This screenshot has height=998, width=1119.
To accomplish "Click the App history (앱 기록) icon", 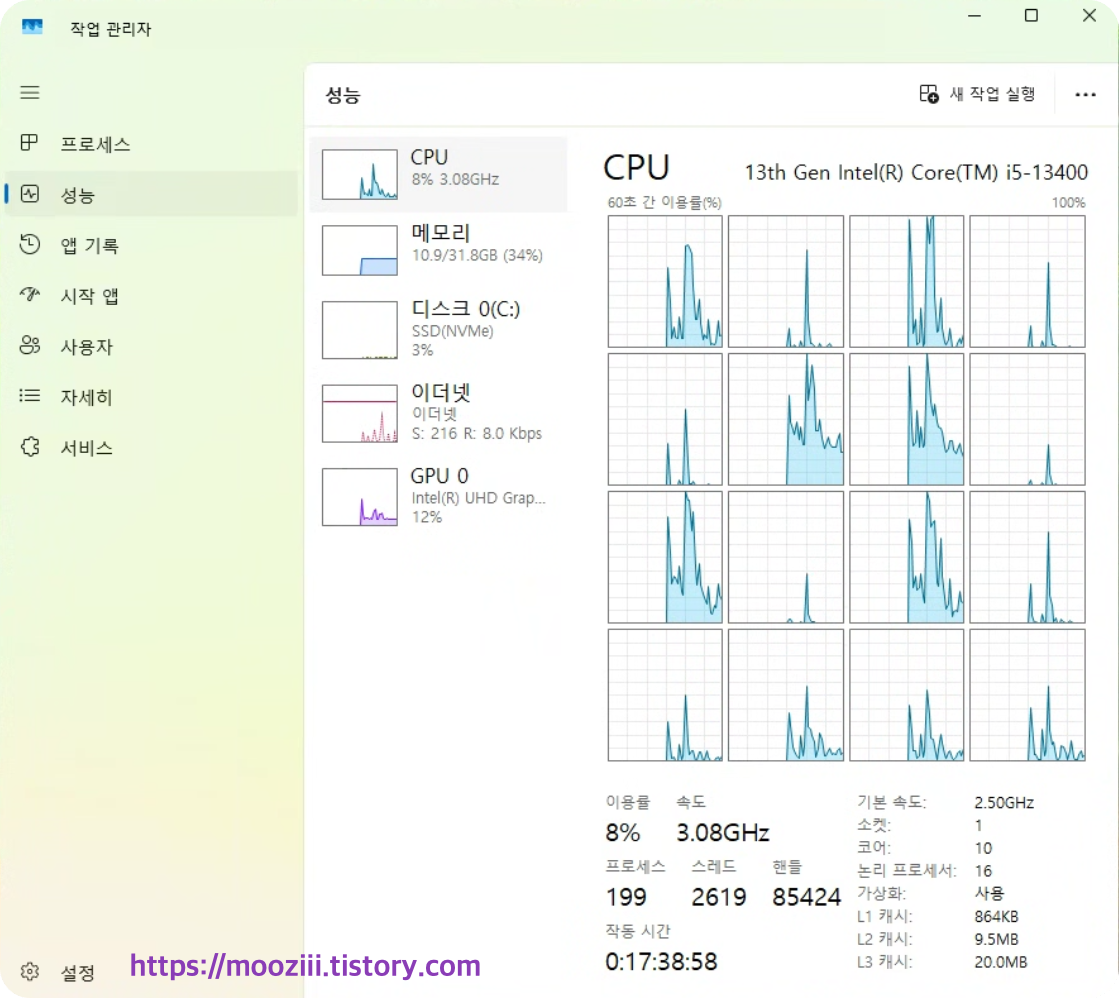I will tap(30, 244).
